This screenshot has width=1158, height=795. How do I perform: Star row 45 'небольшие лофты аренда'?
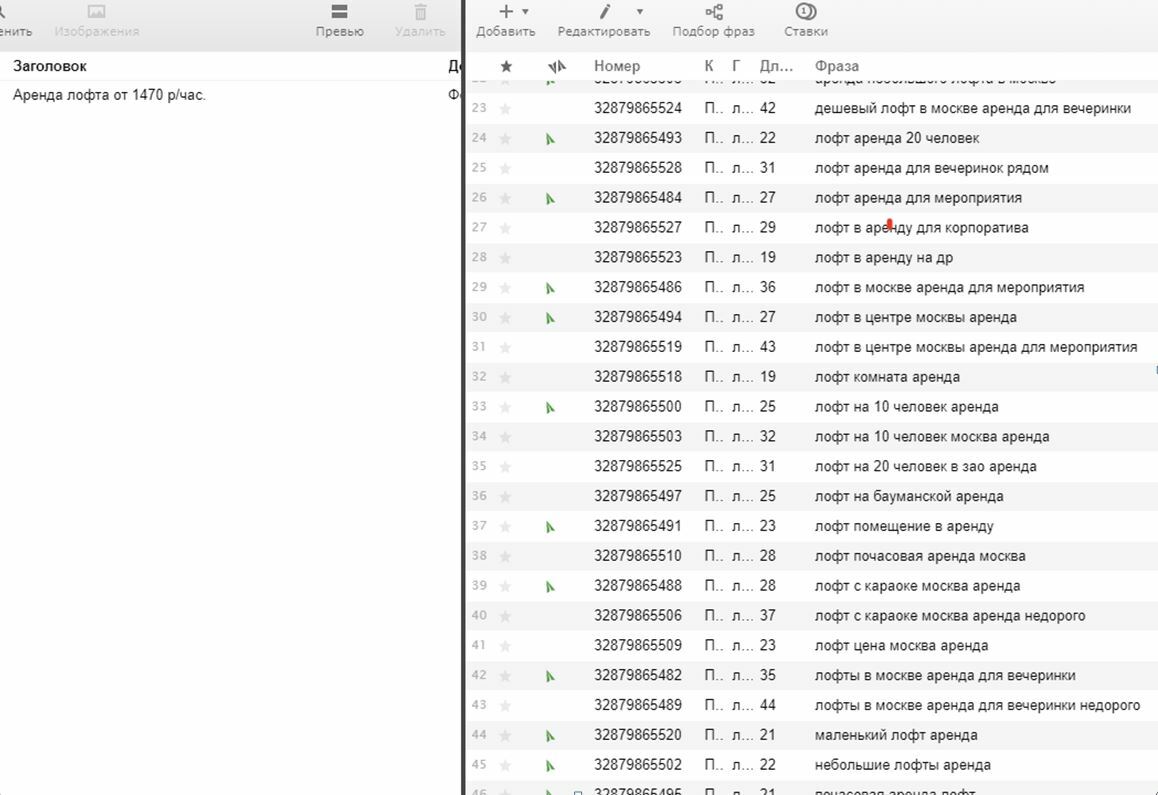tap(505, 765)
